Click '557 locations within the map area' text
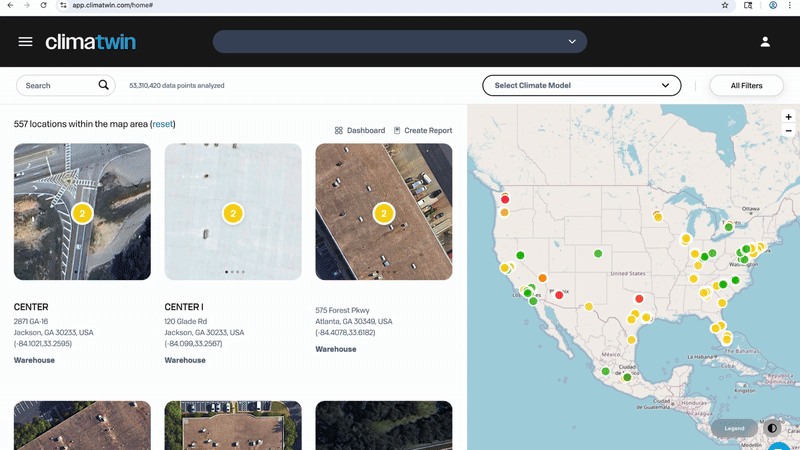Viewport: 800px width, 450px height. pyautogui.click(x=81, y=124)
